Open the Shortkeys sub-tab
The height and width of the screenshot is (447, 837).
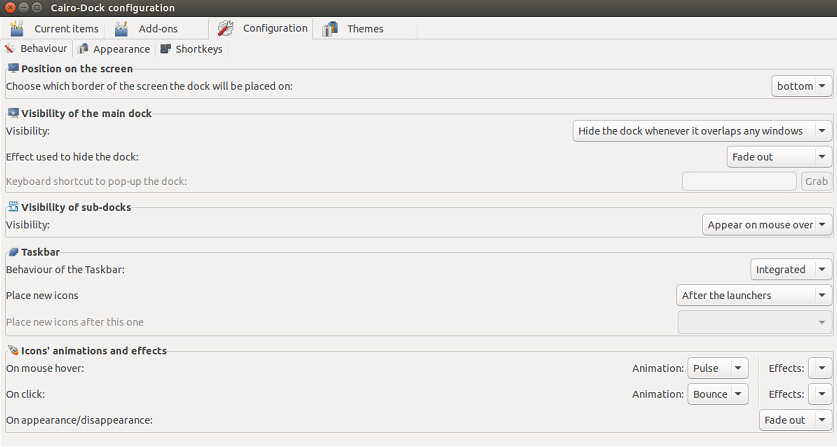click(192, 49)
